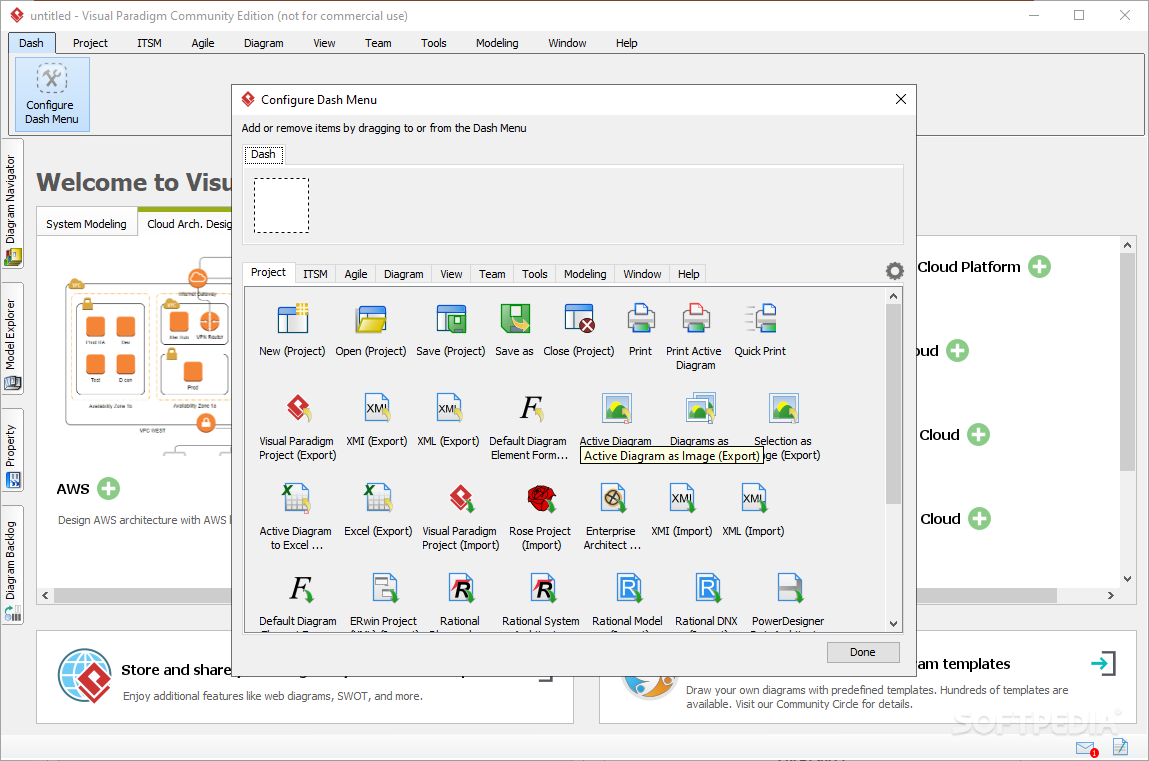Screen dimensions: 1149x761
Task: Click empty dashed Dash menu slot
Action: coord(281,205)
